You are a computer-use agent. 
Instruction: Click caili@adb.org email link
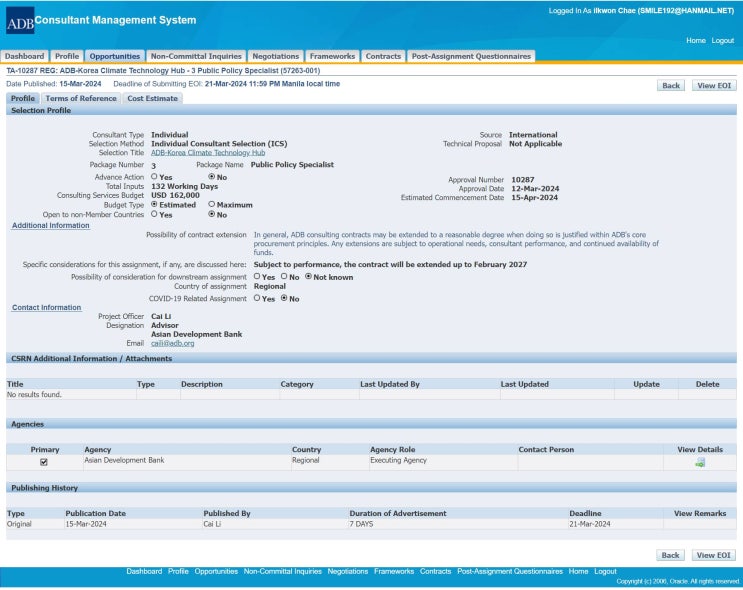coord(172,343)
